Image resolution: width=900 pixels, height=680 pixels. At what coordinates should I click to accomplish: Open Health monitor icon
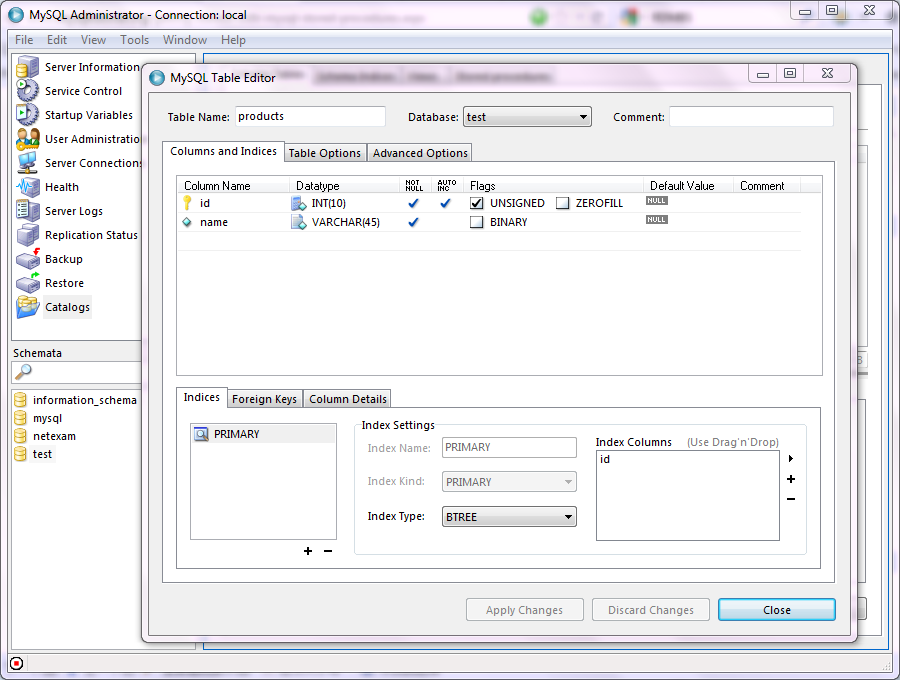click(27, 187)
